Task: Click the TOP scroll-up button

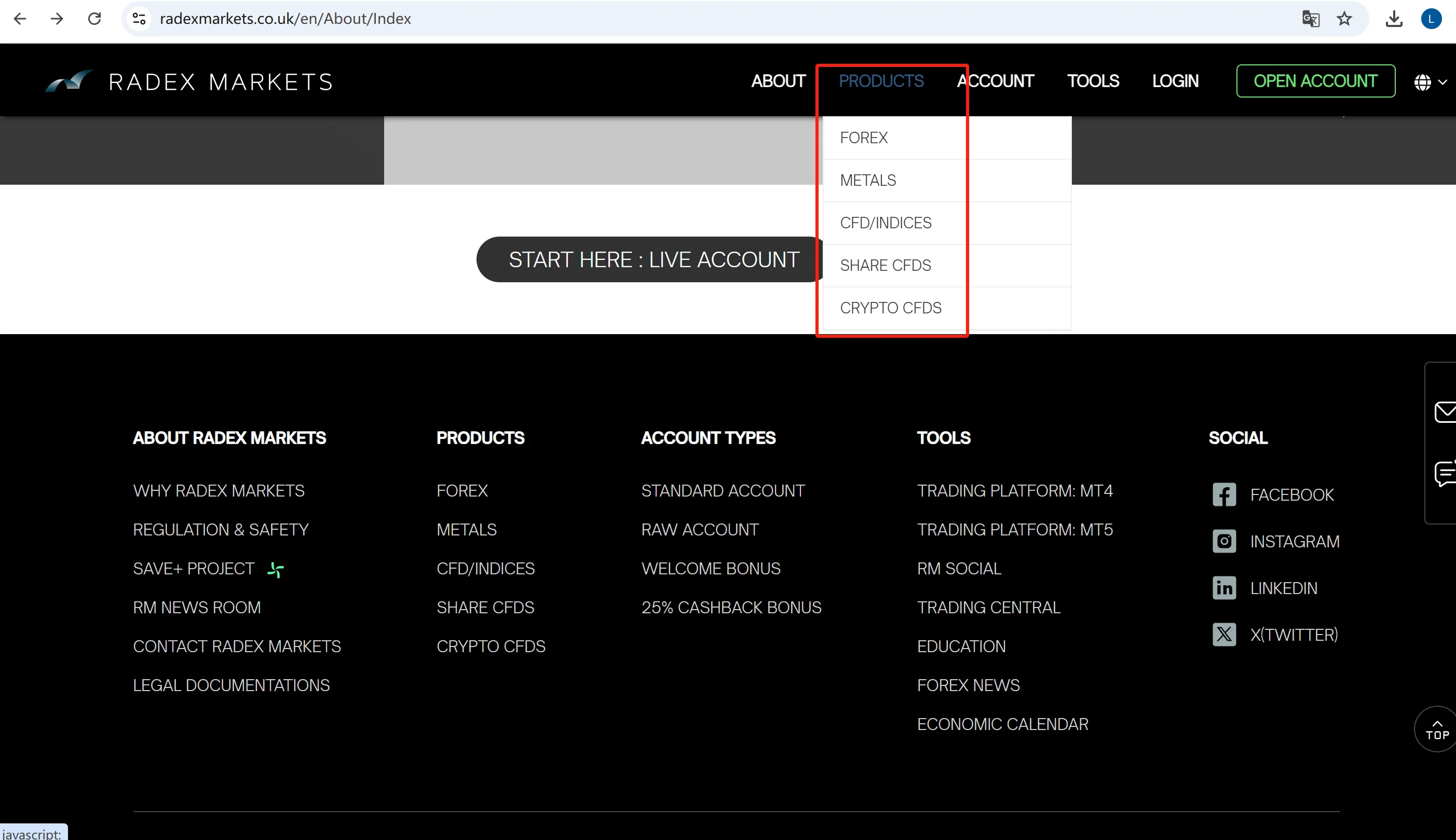Action: [1436, 729]
